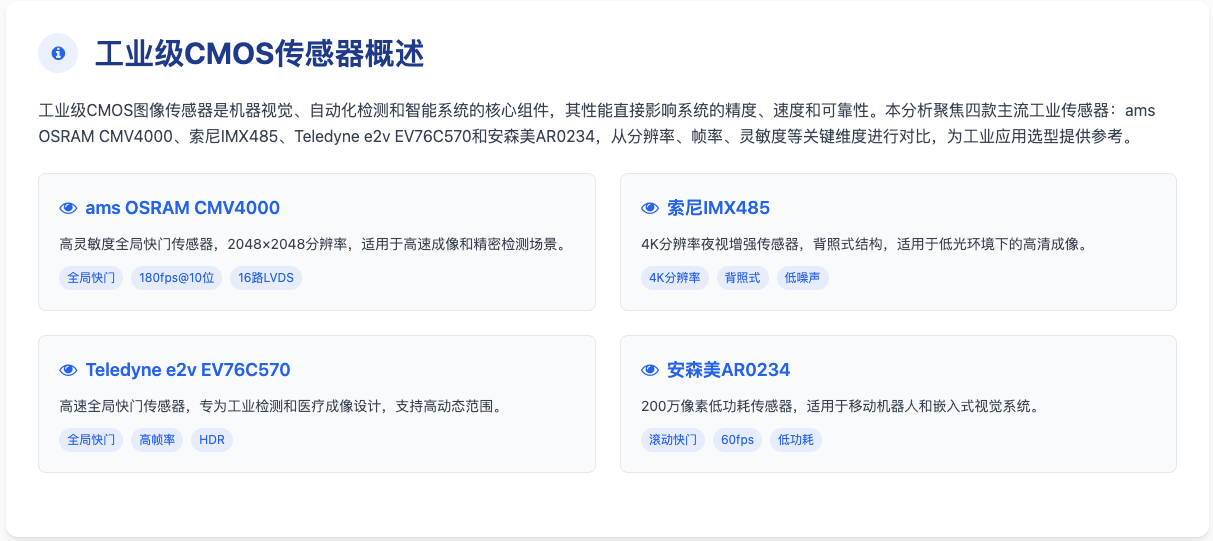The width and height of the screenshot is (1213, 541).
Task: Select the 滚动快门 tag
Action: click(x=673, y=440)
